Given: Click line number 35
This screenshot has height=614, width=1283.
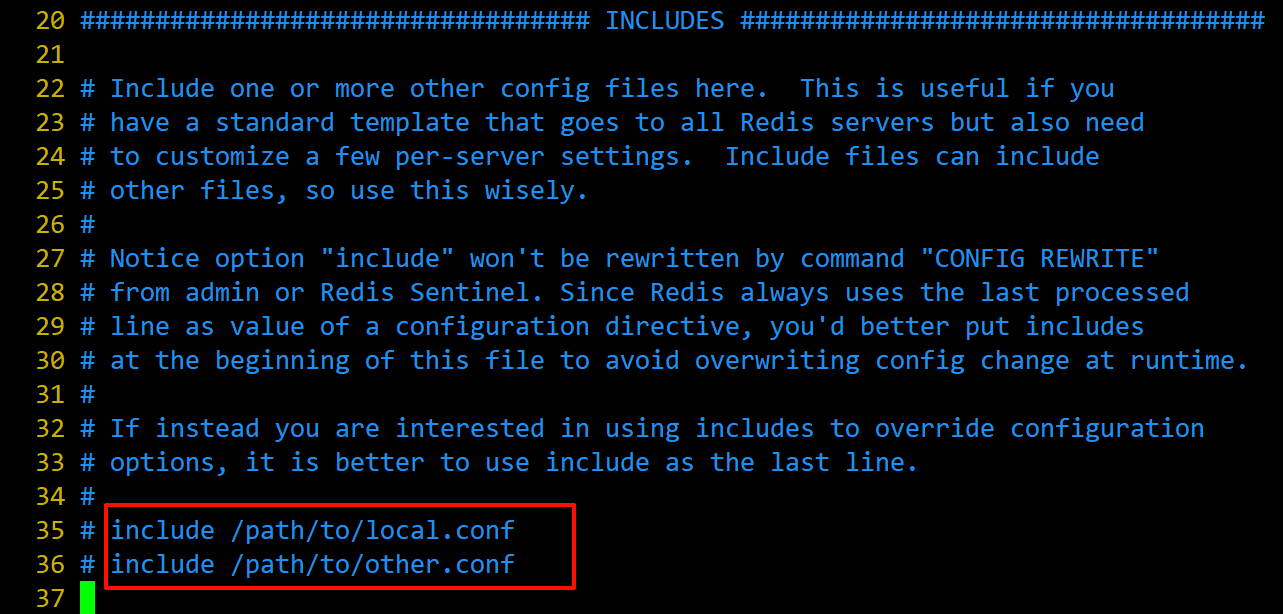Looking at the screenshot, I should coord(50,530).
